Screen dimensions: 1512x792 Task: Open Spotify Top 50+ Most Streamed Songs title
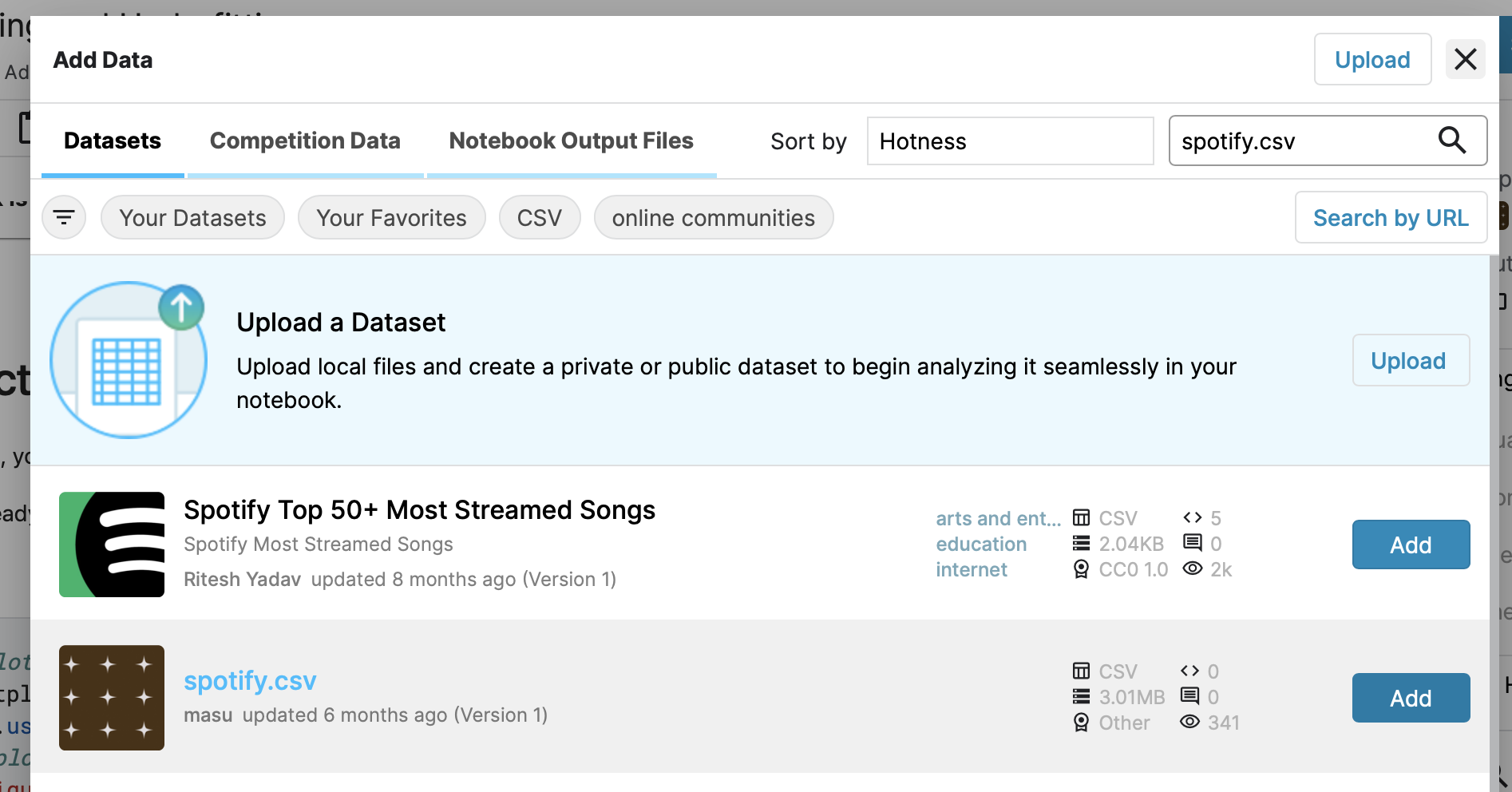point(419,509)
